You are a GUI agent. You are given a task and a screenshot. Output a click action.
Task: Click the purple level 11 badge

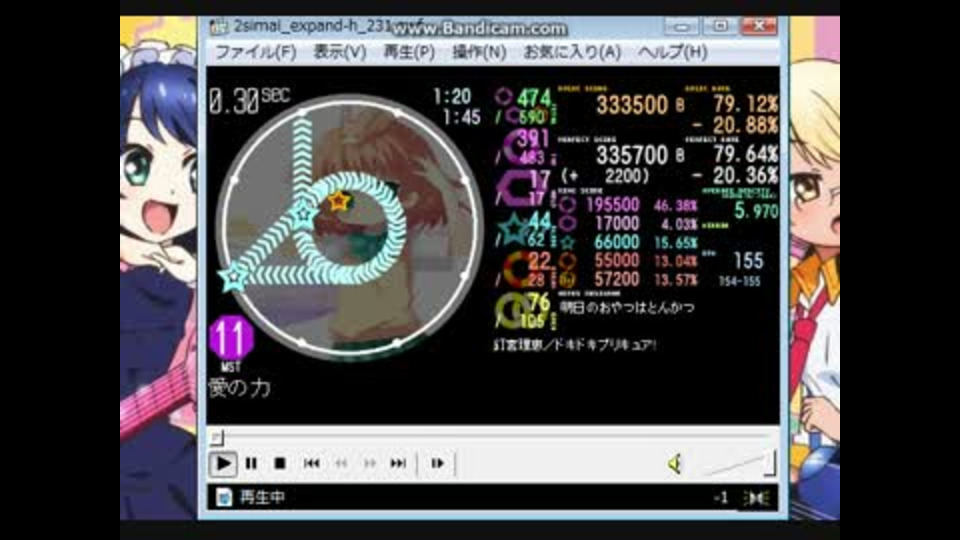pyautogui.click(x=231, y=337)
